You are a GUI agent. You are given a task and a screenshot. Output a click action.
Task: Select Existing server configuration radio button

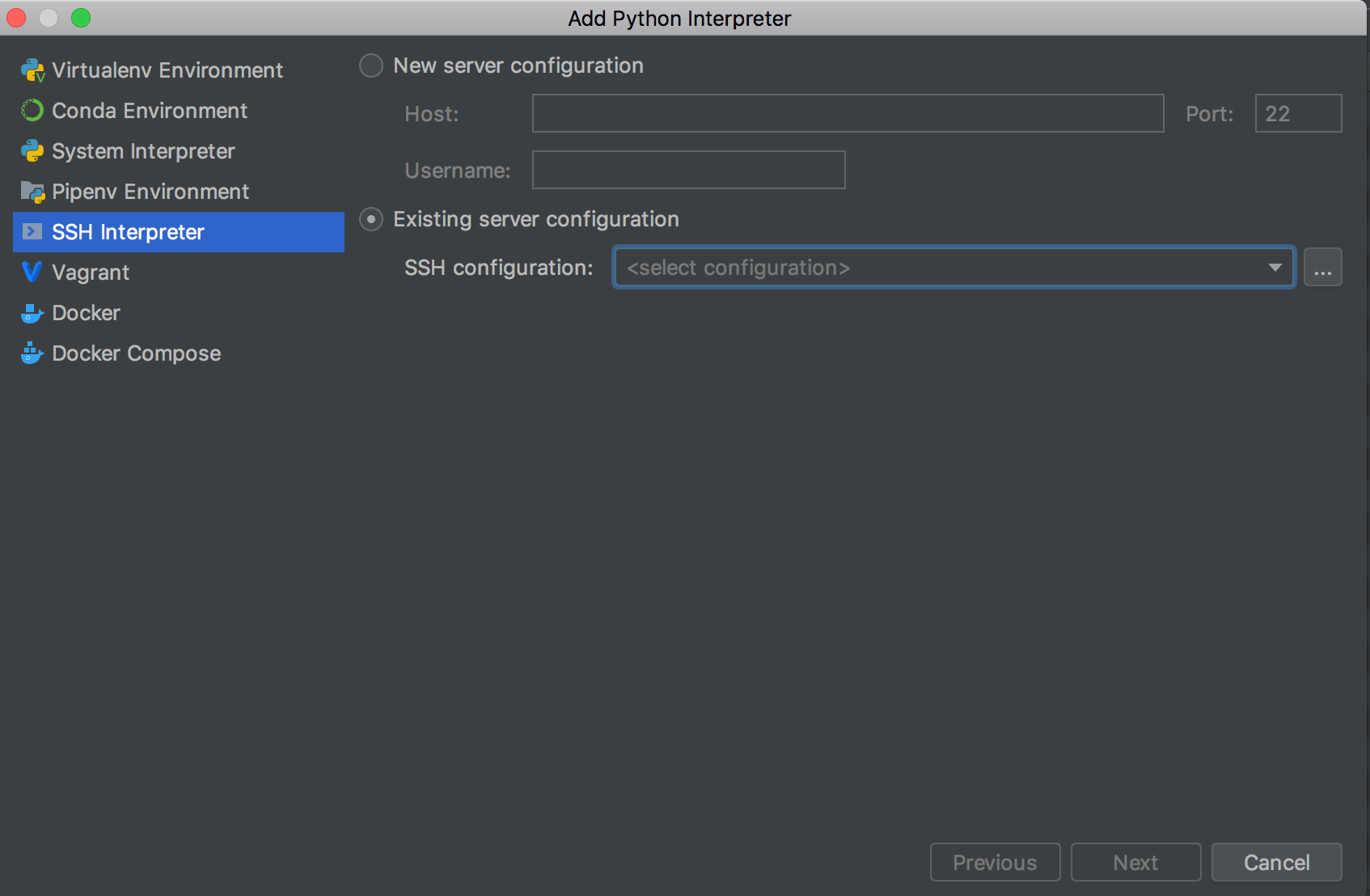(371, 219)
